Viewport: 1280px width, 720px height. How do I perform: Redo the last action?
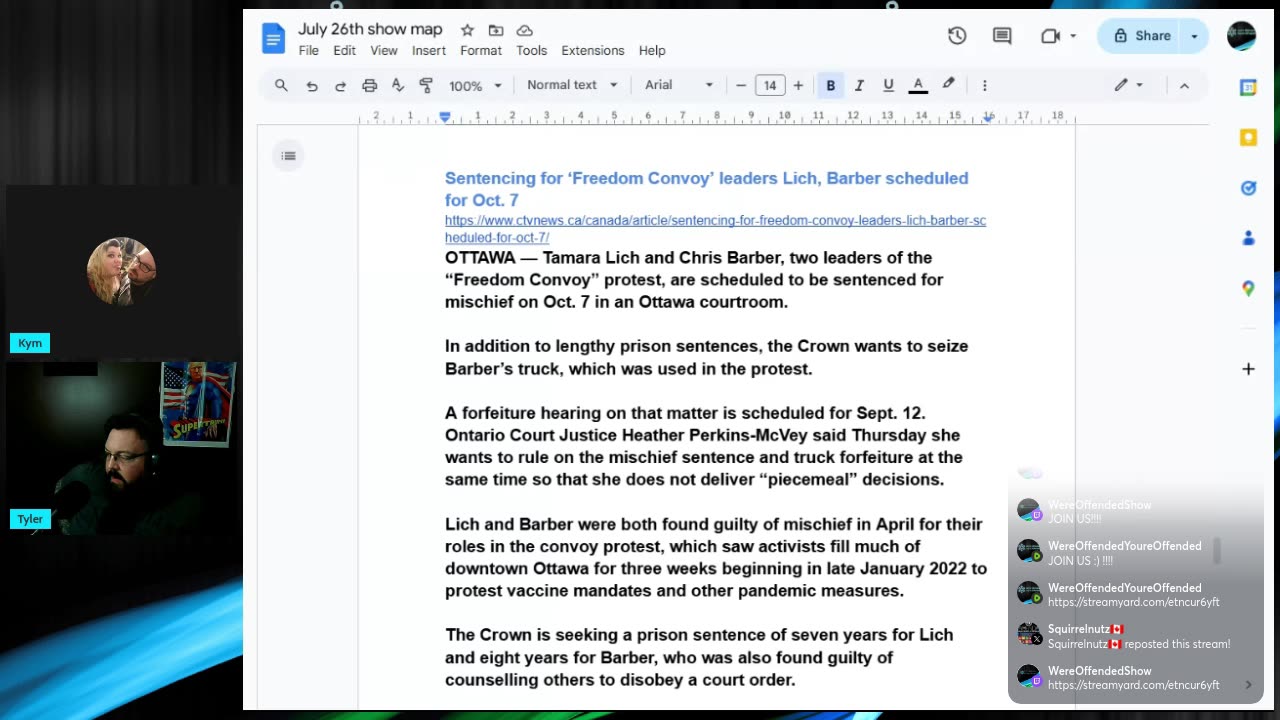point(340,85)
